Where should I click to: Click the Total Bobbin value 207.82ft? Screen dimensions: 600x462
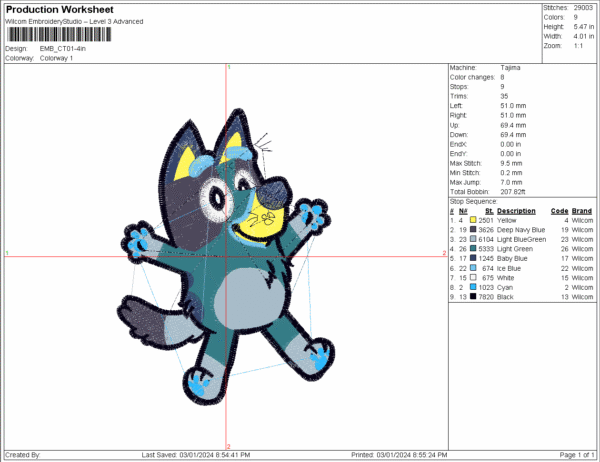pyautogui.click(x=512, y=192)
